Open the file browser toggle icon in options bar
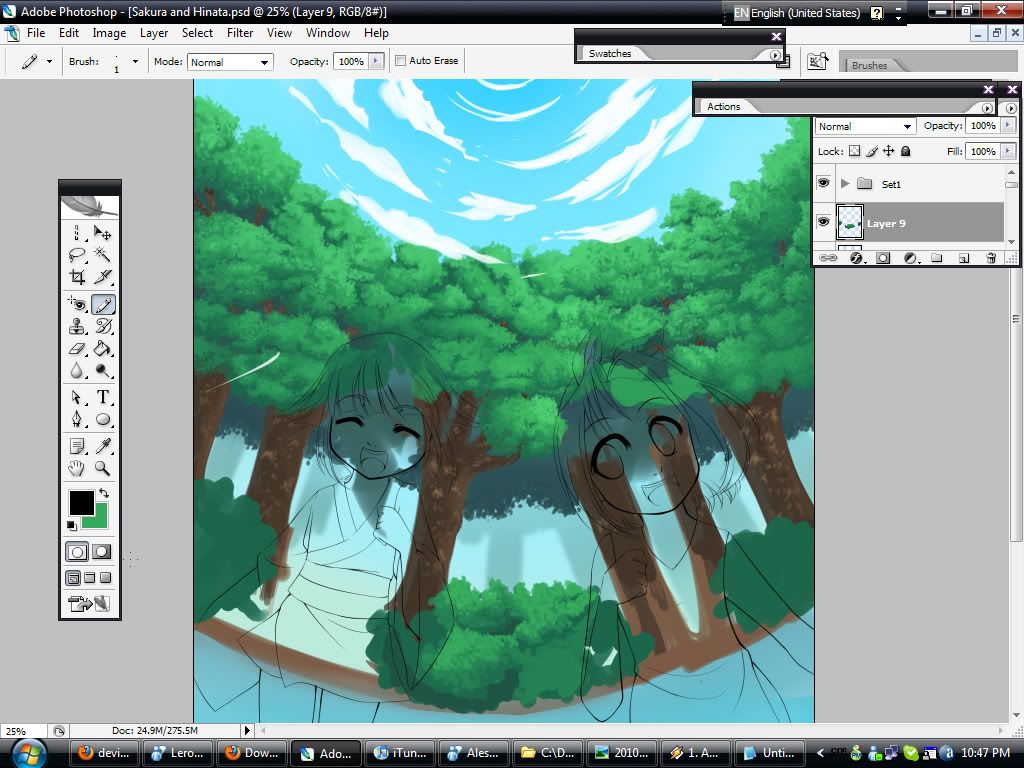 (x=817, y=61)
